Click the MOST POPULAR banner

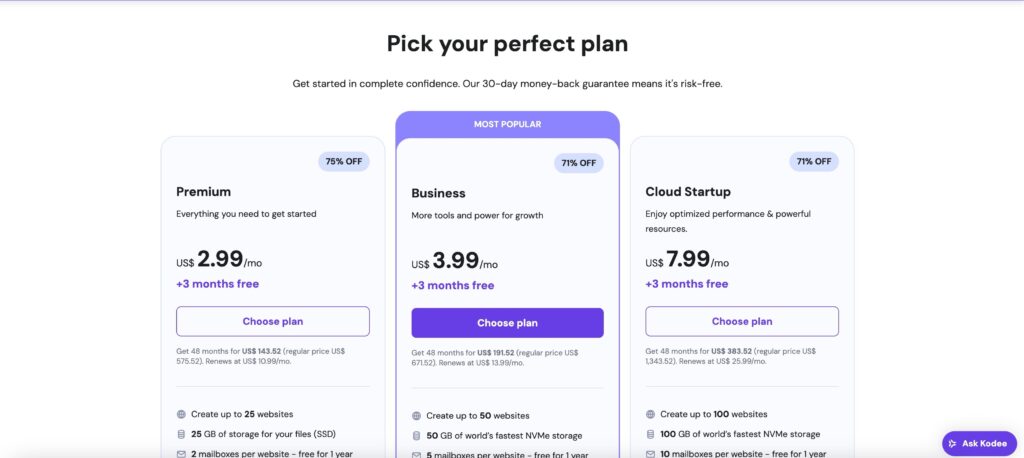(507, 124)
